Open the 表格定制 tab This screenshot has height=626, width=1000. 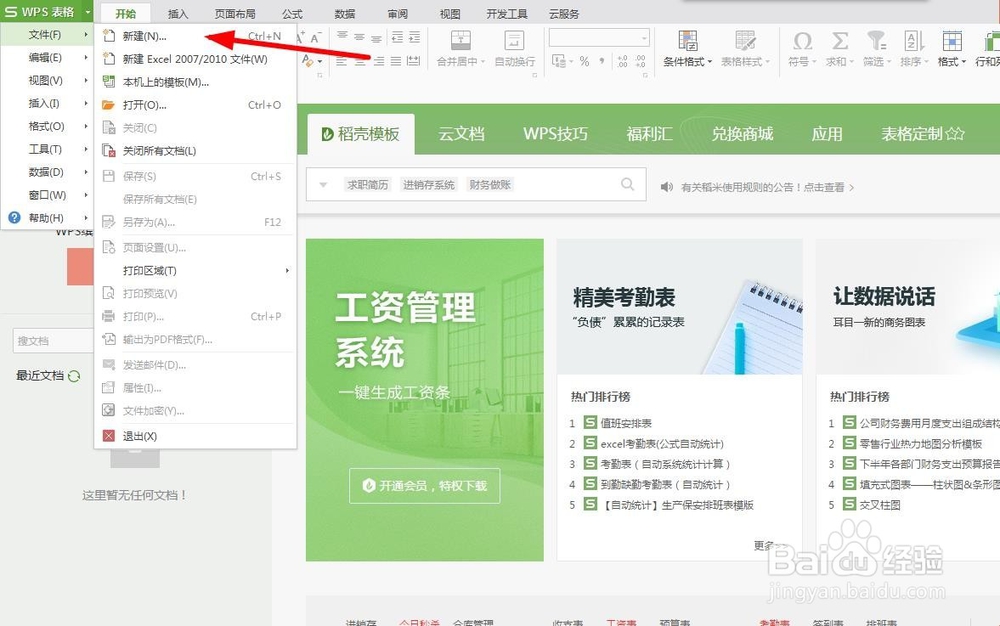(922, 134)
